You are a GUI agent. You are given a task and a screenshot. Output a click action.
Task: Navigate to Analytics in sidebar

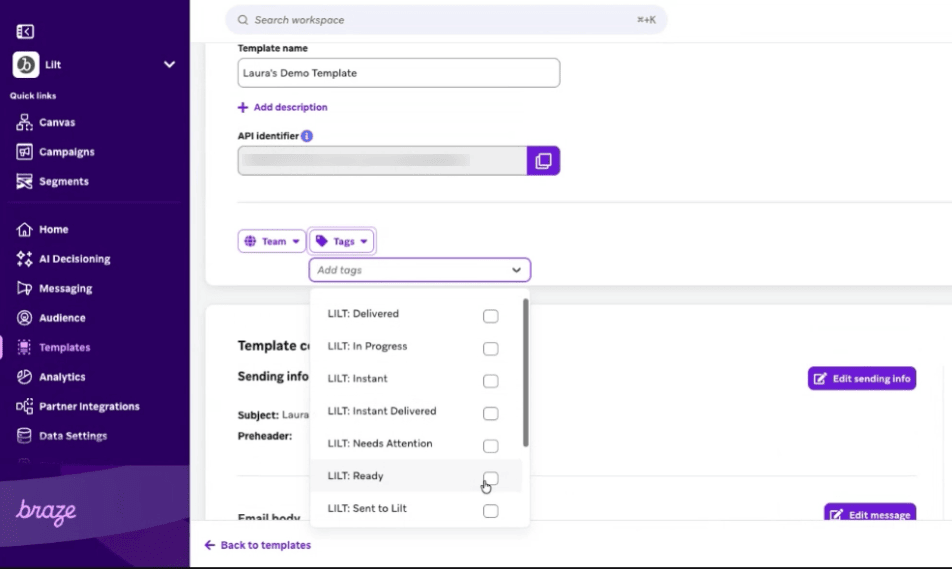point(62,376)
